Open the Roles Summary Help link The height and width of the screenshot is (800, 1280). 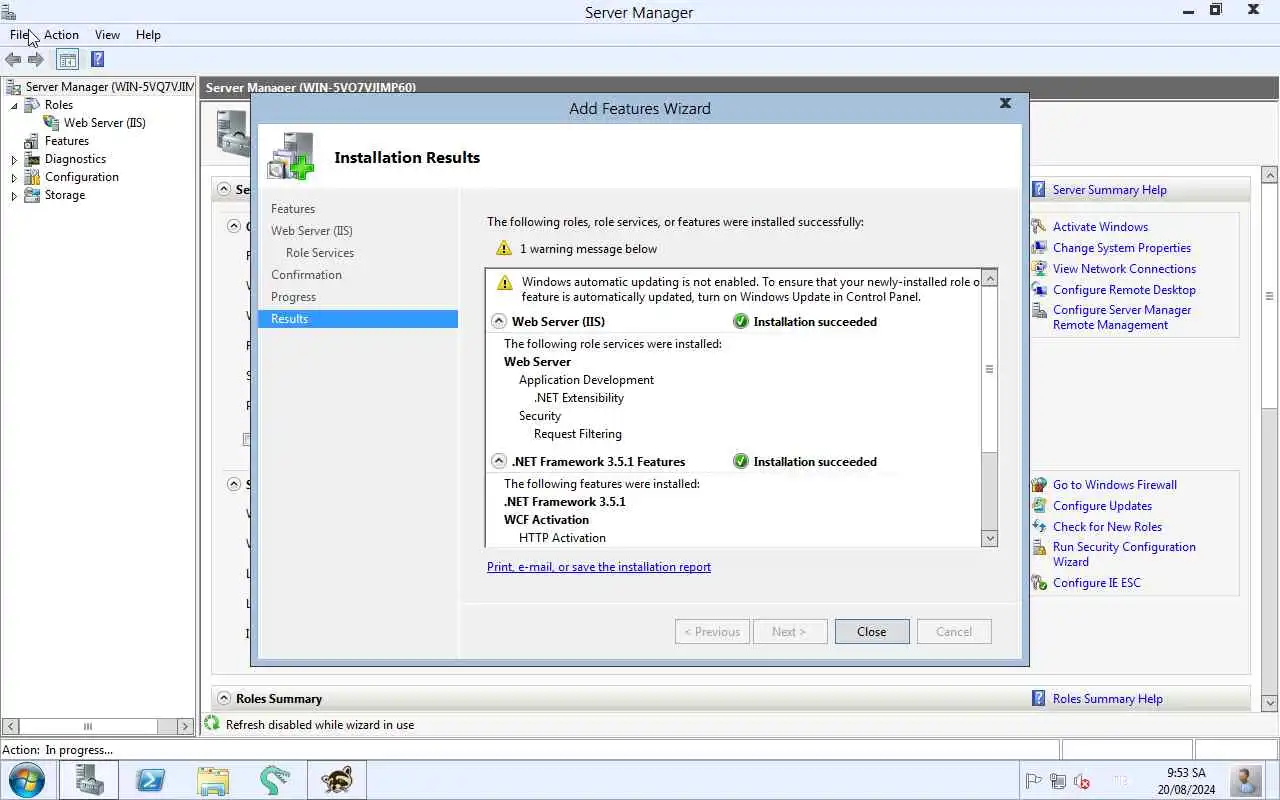(x=1108, y=699)
